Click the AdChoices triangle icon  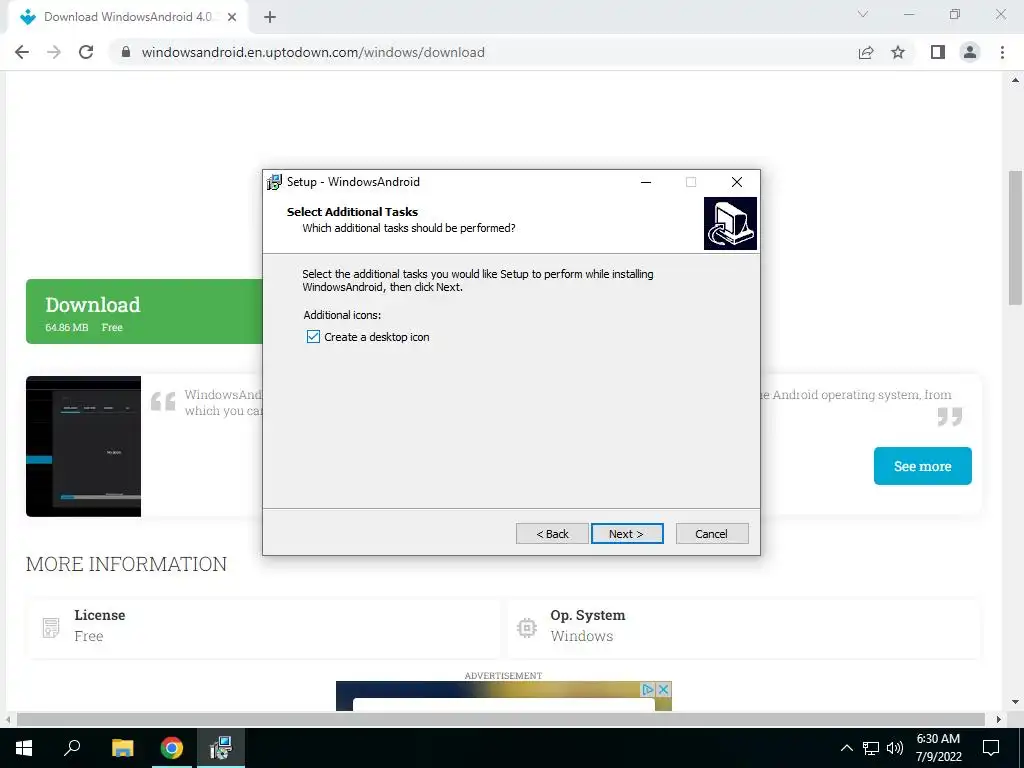point(648,689)
